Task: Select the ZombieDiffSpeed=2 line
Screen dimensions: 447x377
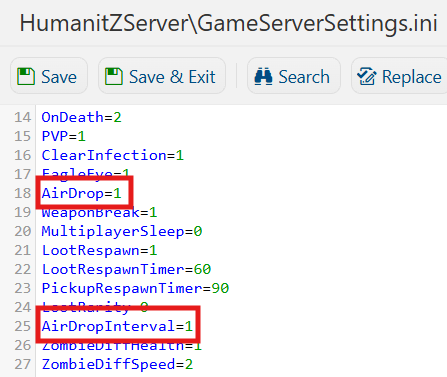Action: click(x=117, y=364)
